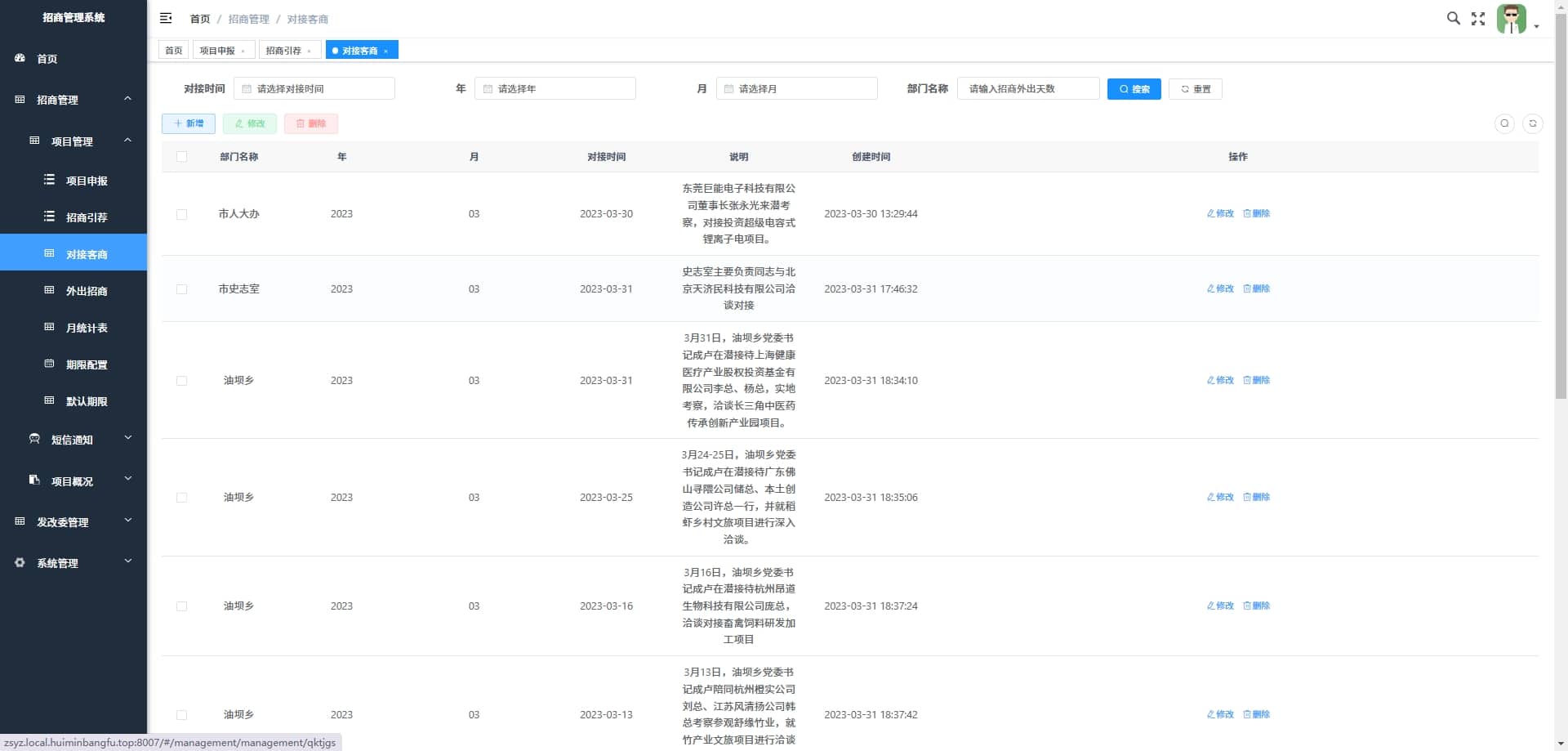Check the 2023-03-25 row checkbox
The height and width of the screenshot is (751, 1568).
(x=181, y=498)
